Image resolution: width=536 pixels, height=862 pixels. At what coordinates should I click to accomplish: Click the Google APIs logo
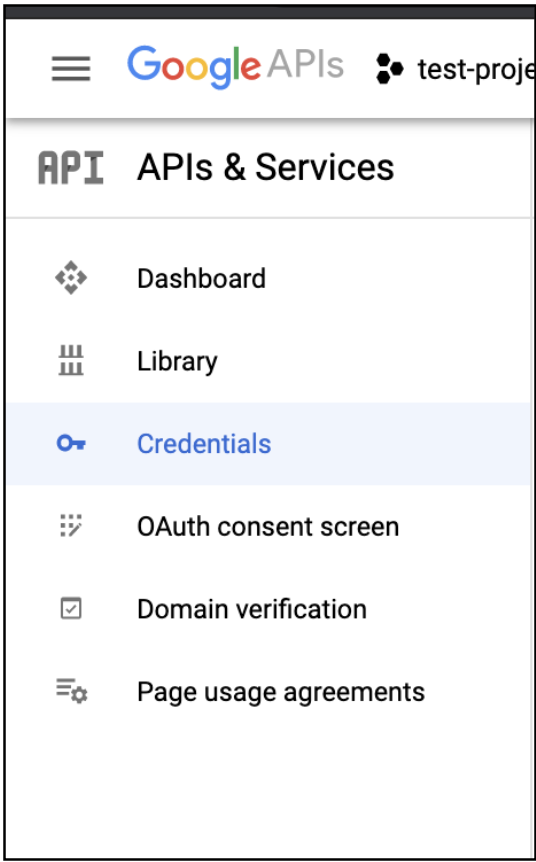coord(236,68)
